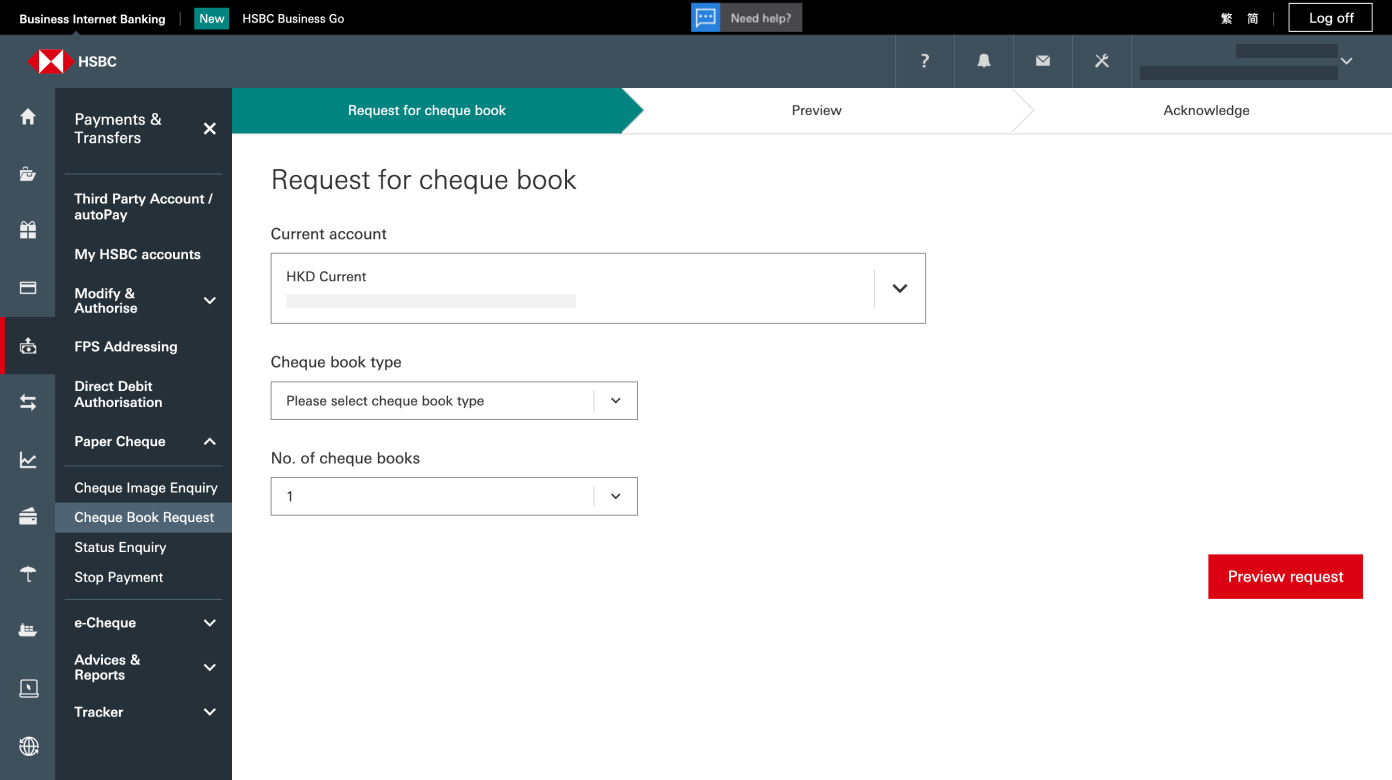The width and height of the screenshot is (1392, 780).
Task: Click the globe icon in left sidebar
Action: tap(28, 746)
